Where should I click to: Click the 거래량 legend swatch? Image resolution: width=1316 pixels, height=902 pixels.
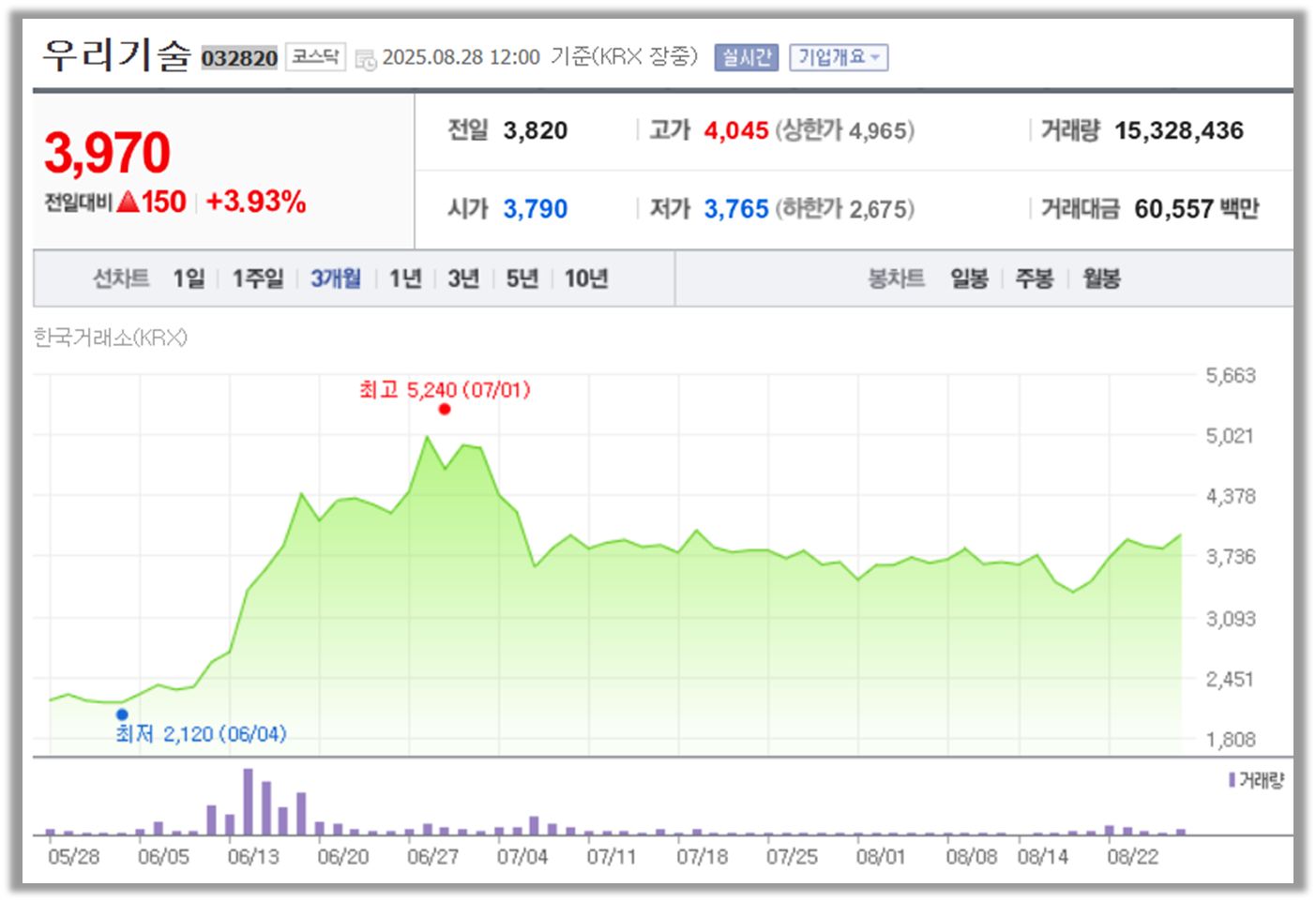[x=1232, y=780]
